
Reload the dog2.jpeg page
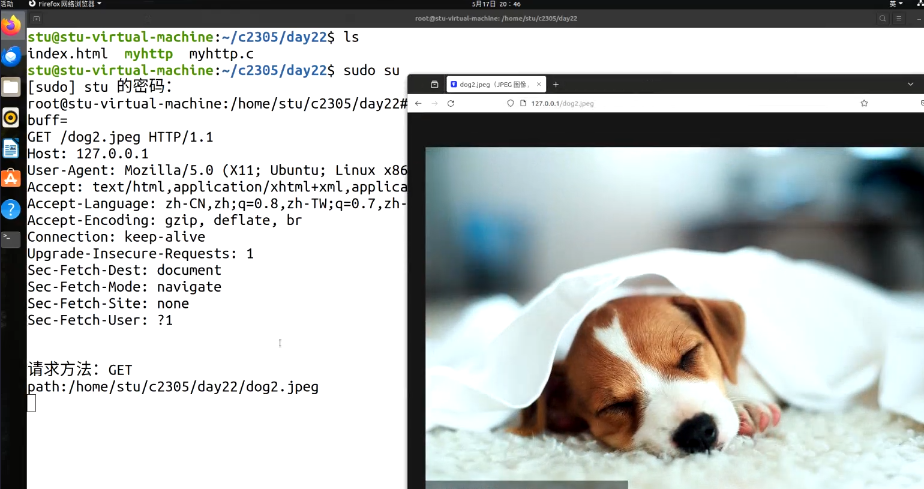pos(450,103)
